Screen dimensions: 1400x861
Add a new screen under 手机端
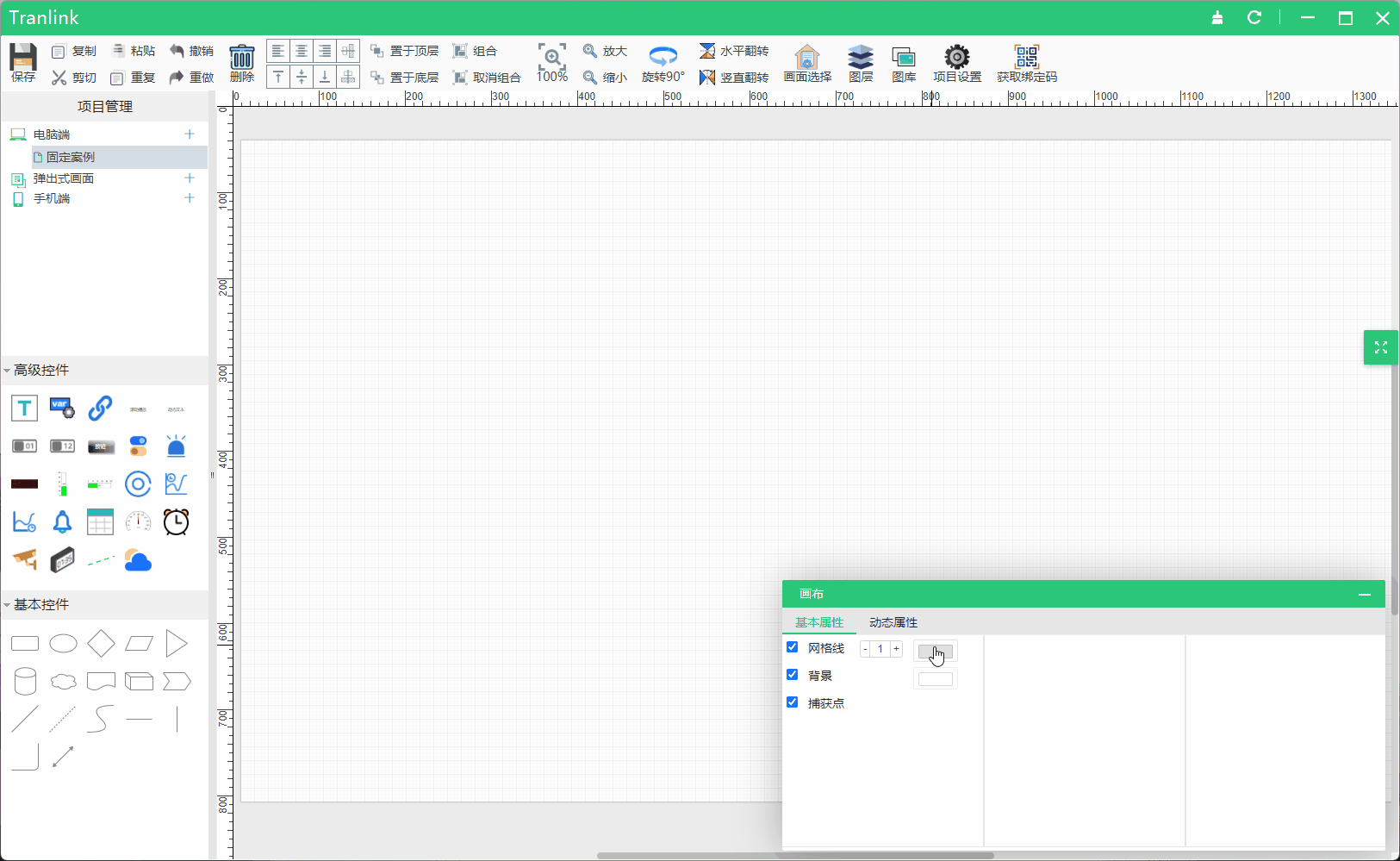190,198
